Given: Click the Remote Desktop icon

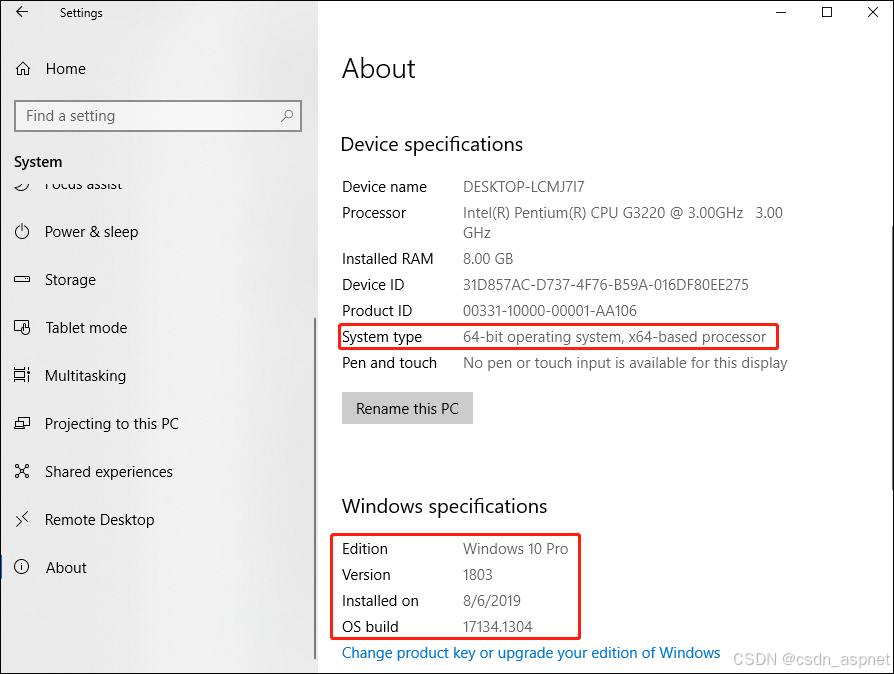Looking at the screenshot, I should (x=22, y=519).
